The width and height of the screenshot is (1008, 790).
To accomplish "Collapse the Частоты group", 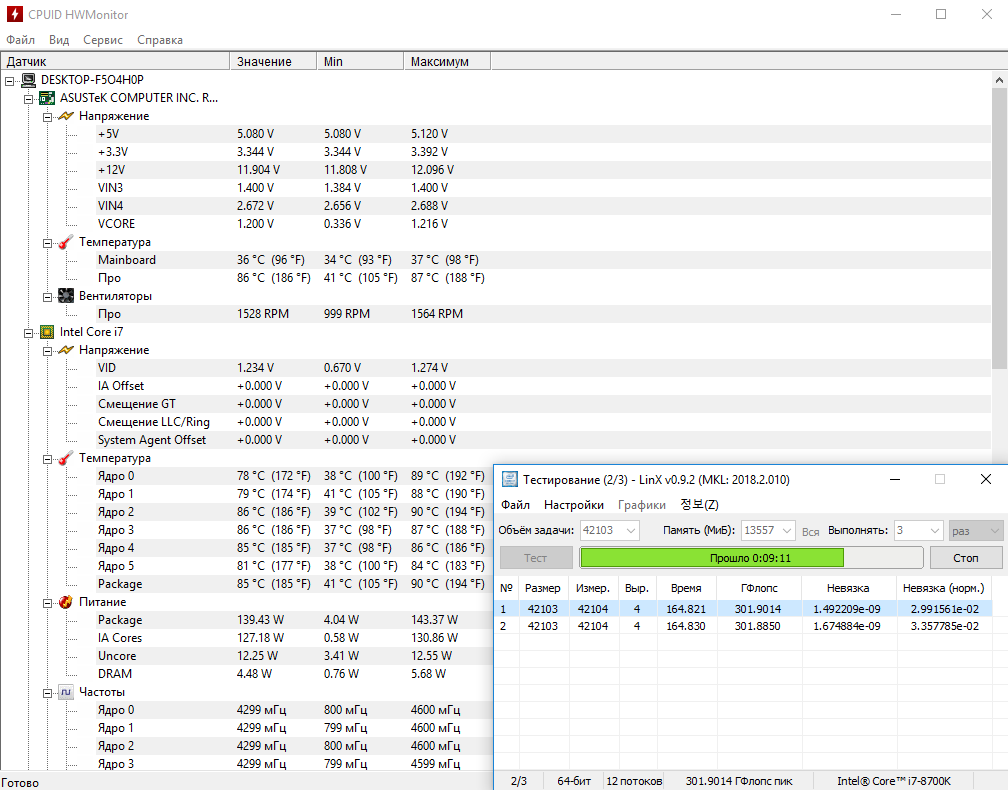I will pyautogui.click(x=47, y=693).
